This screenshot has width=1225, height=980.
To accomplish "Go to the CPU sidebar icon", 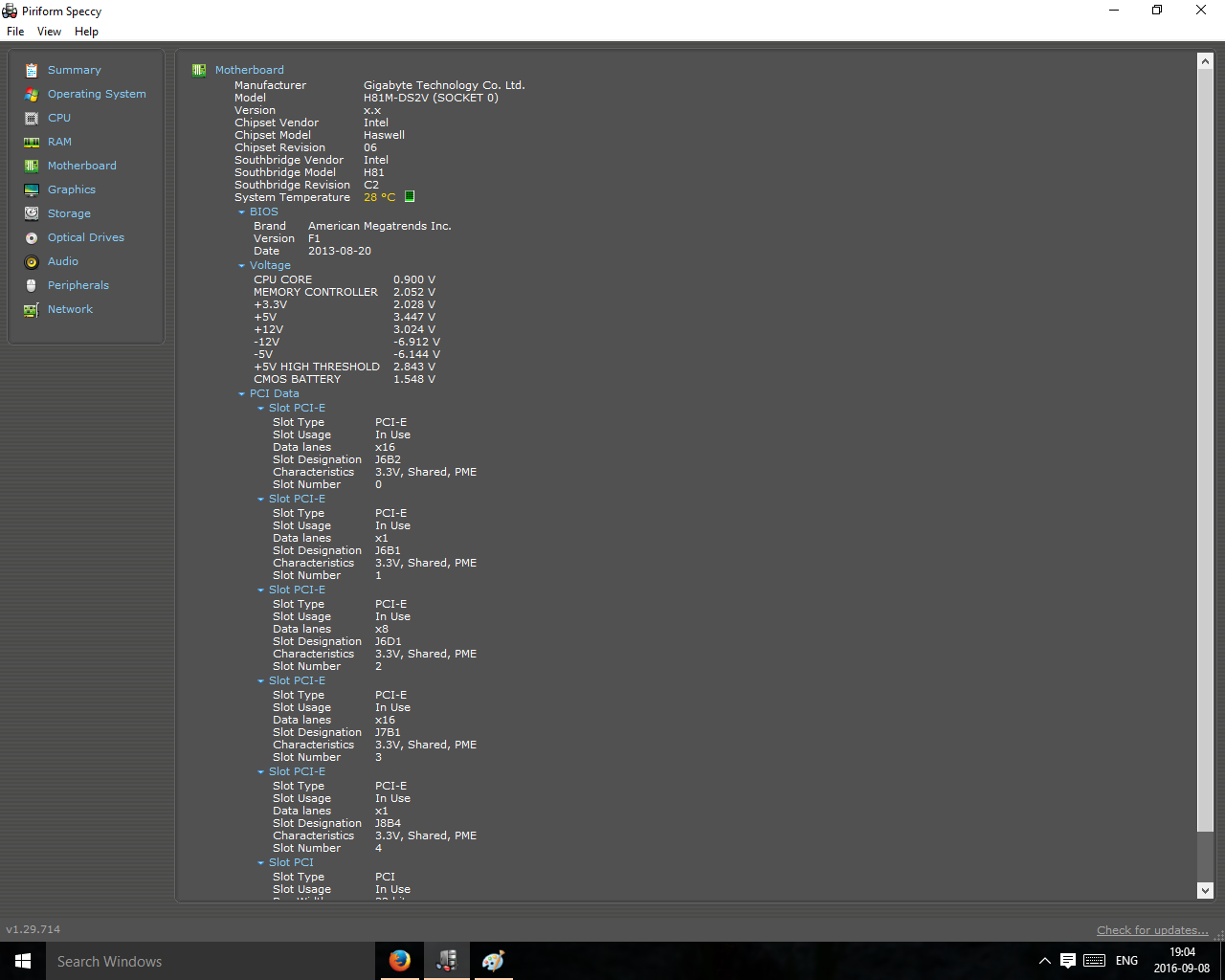I will click(x=32, y=118).
